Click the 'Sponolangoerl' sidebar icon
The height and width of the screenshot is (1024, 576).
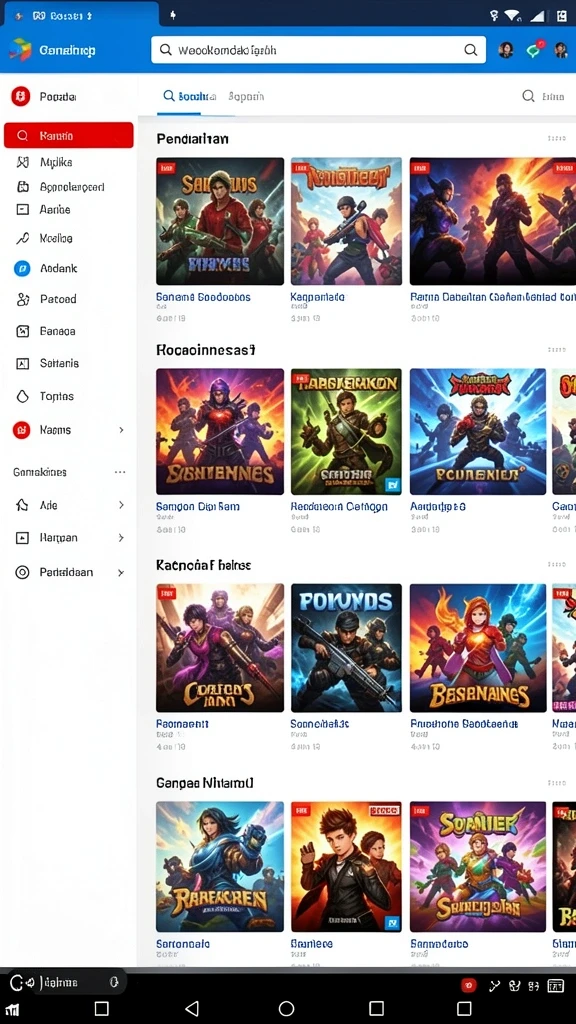click(23, 187)
